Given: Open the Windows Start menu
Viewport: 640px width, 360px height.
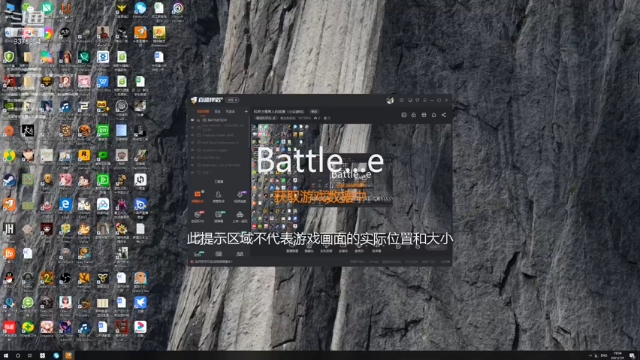Looking at the screenshot, I should pyautogui.click(x=6, y=356).
